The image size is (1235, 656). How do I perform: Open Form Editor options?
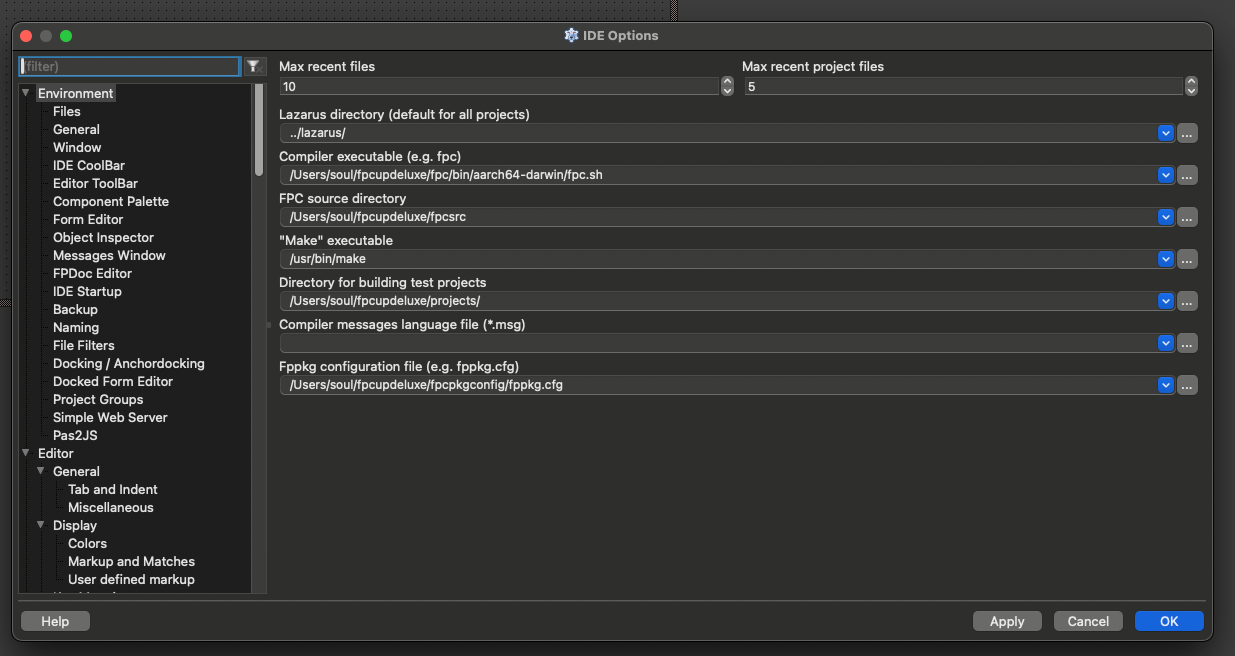tap(88, 219)
